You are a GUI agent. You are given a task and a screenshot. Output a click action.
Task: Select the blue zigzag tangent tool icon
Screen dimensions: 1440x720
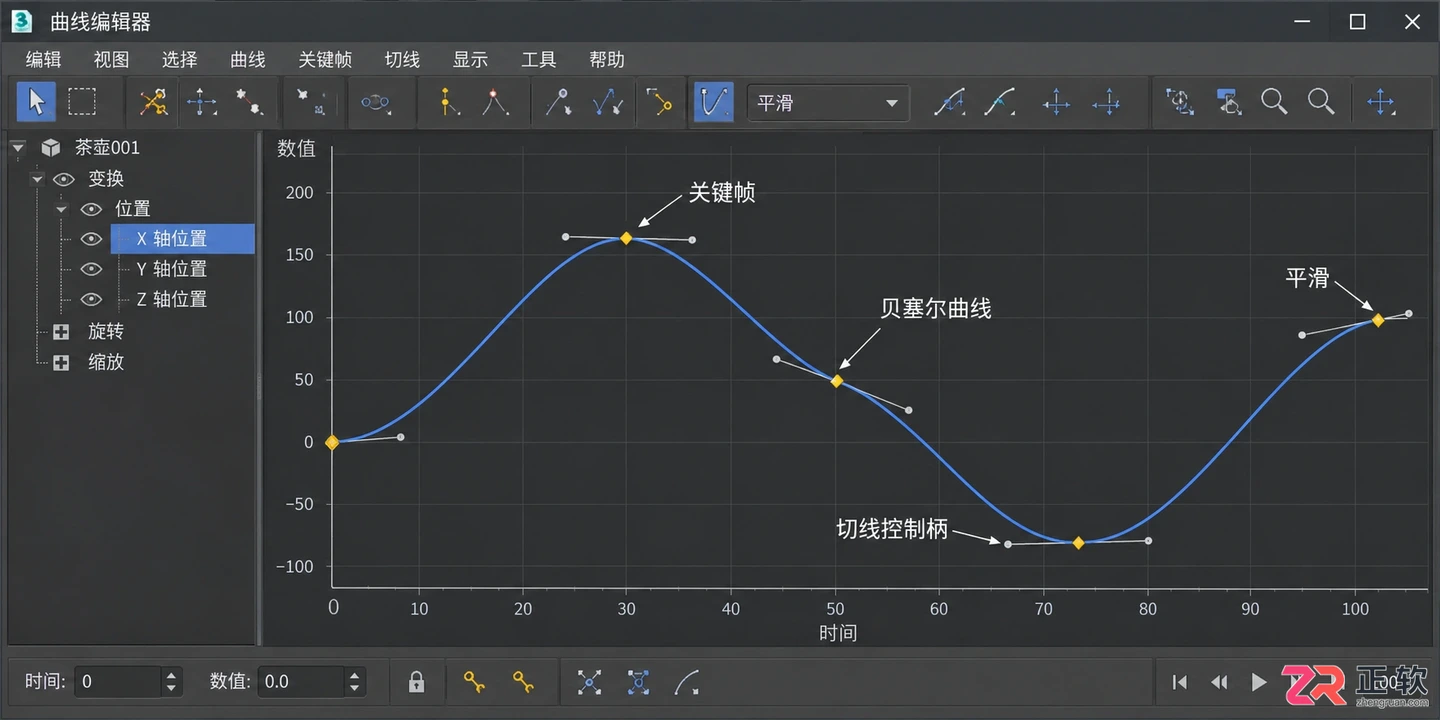607,102
